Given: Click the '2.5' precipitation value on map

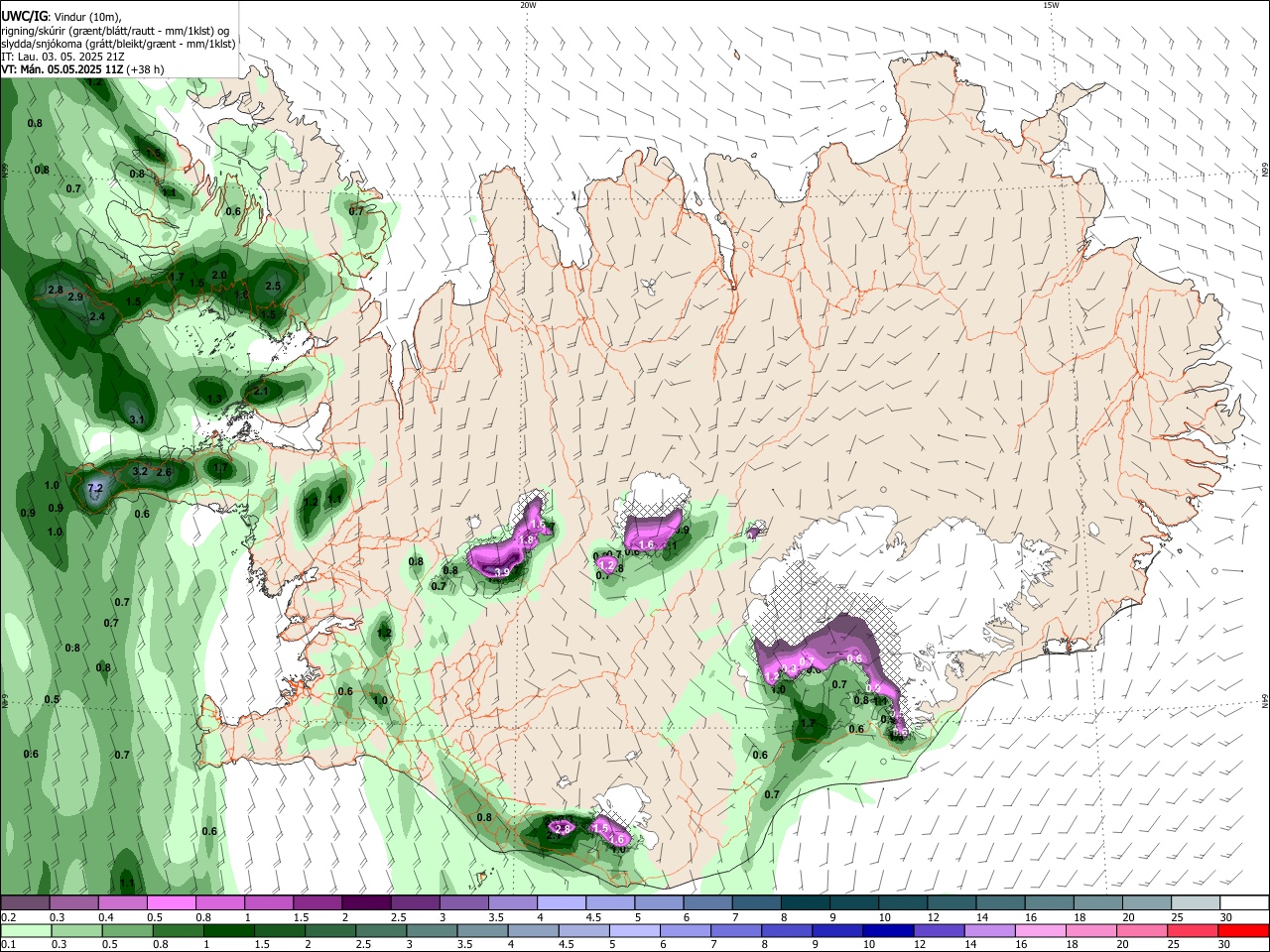Looking at the screenshot, I should (x=274, y=286).
